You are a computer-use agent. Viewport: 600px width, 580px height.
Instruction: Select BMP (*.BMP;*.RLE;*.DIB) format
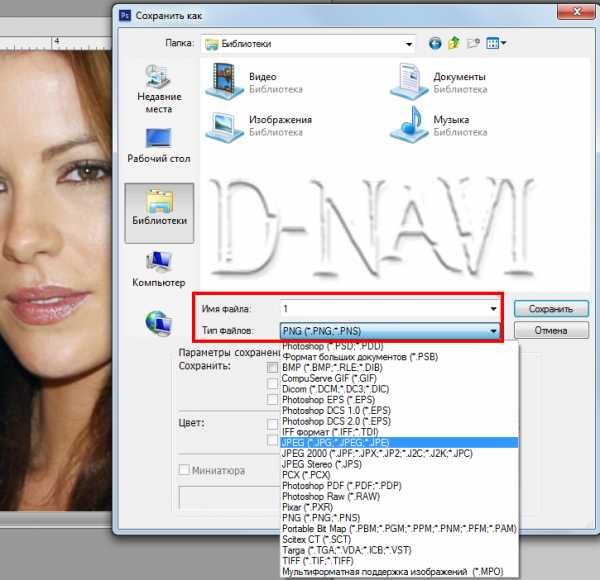(399, 367)
